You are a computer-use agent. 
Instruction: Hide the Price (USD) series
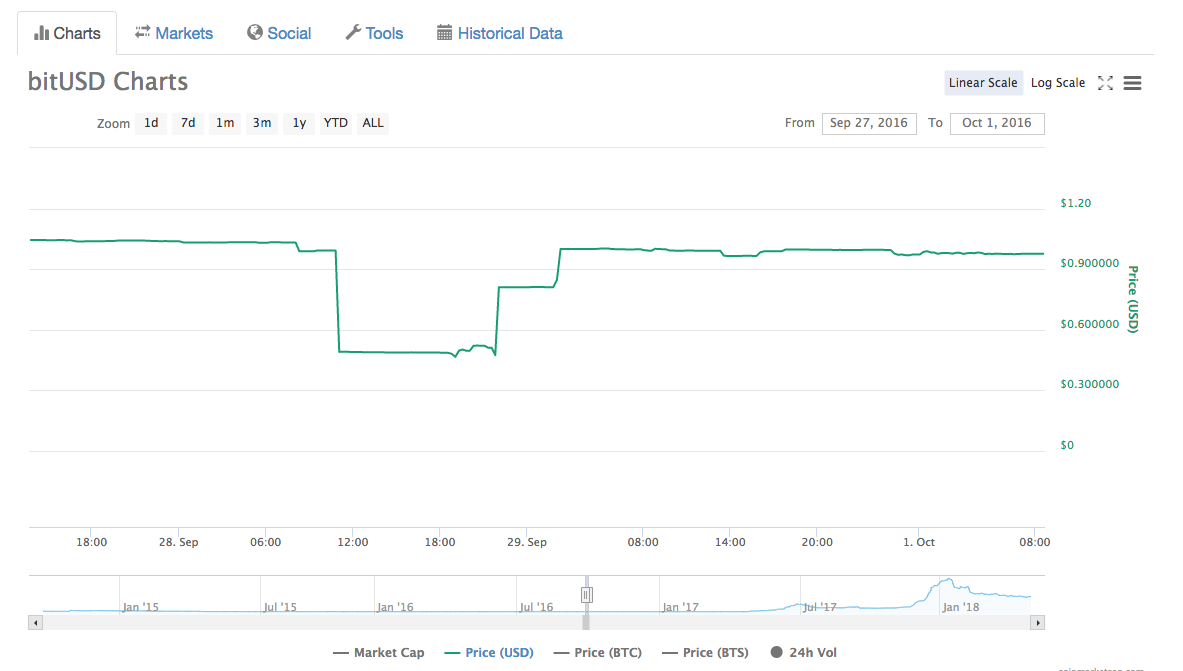pos(488,653)
